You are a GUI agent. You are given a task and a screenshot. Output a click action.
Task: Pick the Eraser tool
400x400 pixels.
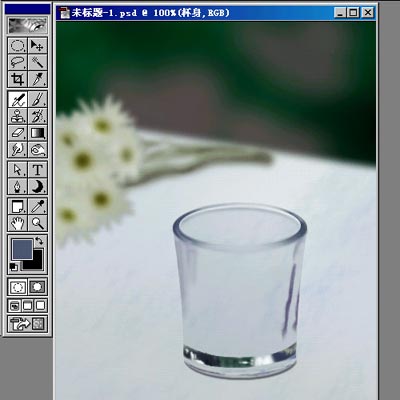[17, 133]
